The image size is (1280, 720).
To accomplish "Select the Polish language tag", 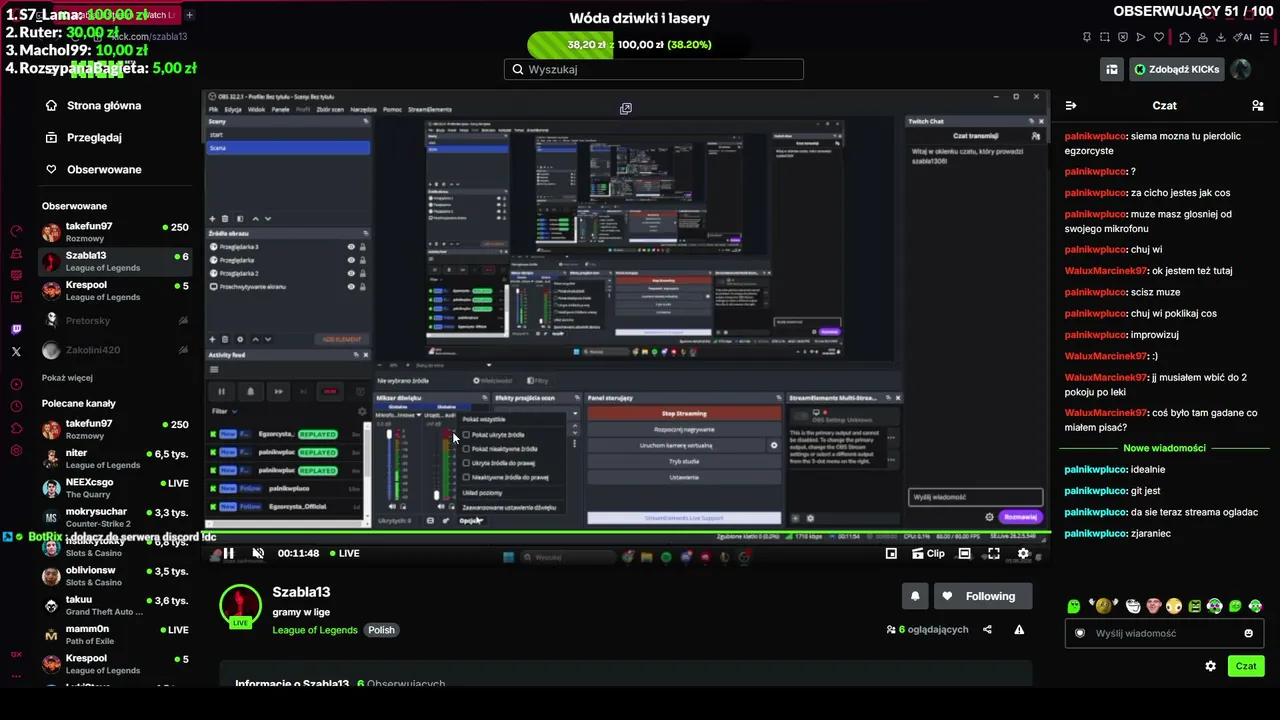I will point(381,630).
